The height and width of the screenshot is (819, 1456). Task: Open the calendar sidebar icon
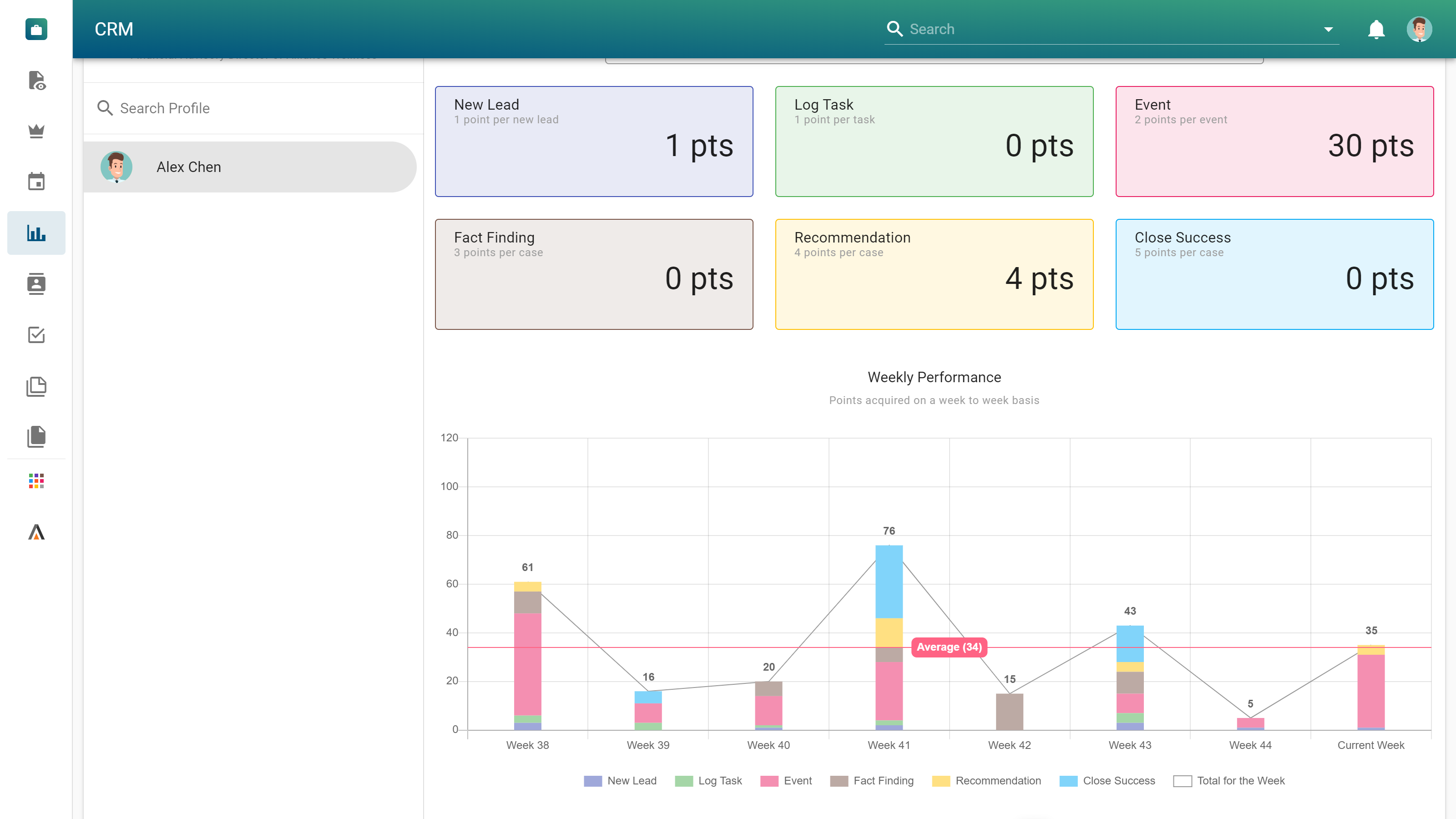36,182
